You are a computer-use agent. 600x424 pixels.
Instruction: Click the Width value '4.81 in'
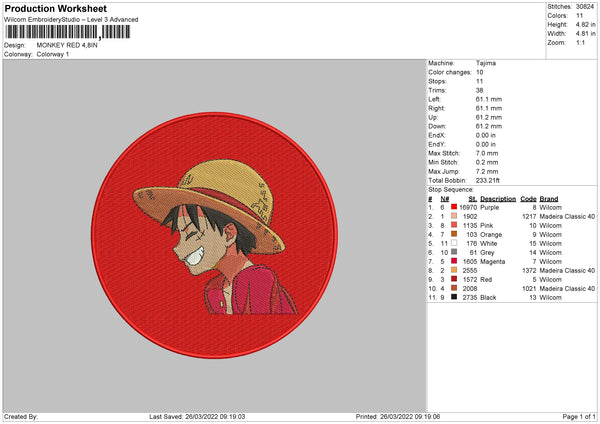pyautogui.click(x=585, y=34)
